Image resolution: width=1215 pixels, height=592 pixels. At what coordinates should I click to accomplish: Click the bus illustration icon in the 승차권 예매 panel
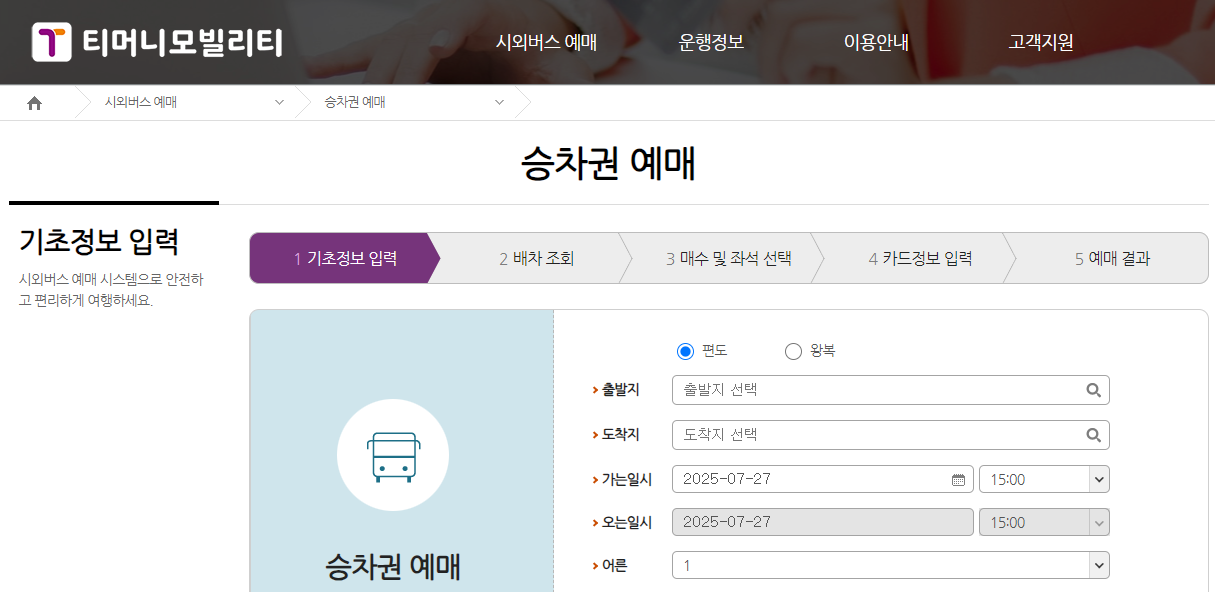pos(392,453)
